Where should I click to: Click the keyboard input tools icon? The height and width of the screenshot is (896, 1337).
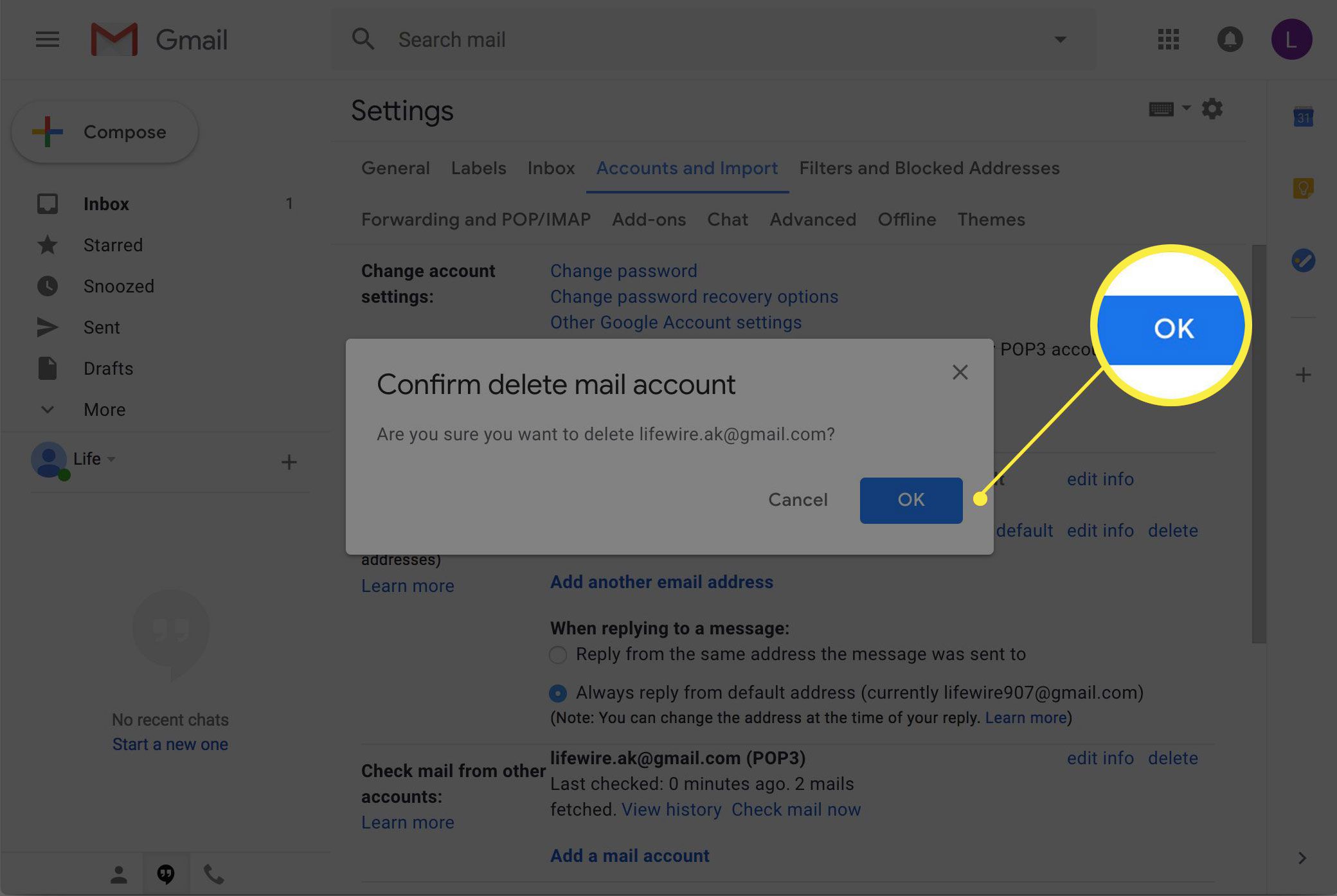coord(1161,109)
